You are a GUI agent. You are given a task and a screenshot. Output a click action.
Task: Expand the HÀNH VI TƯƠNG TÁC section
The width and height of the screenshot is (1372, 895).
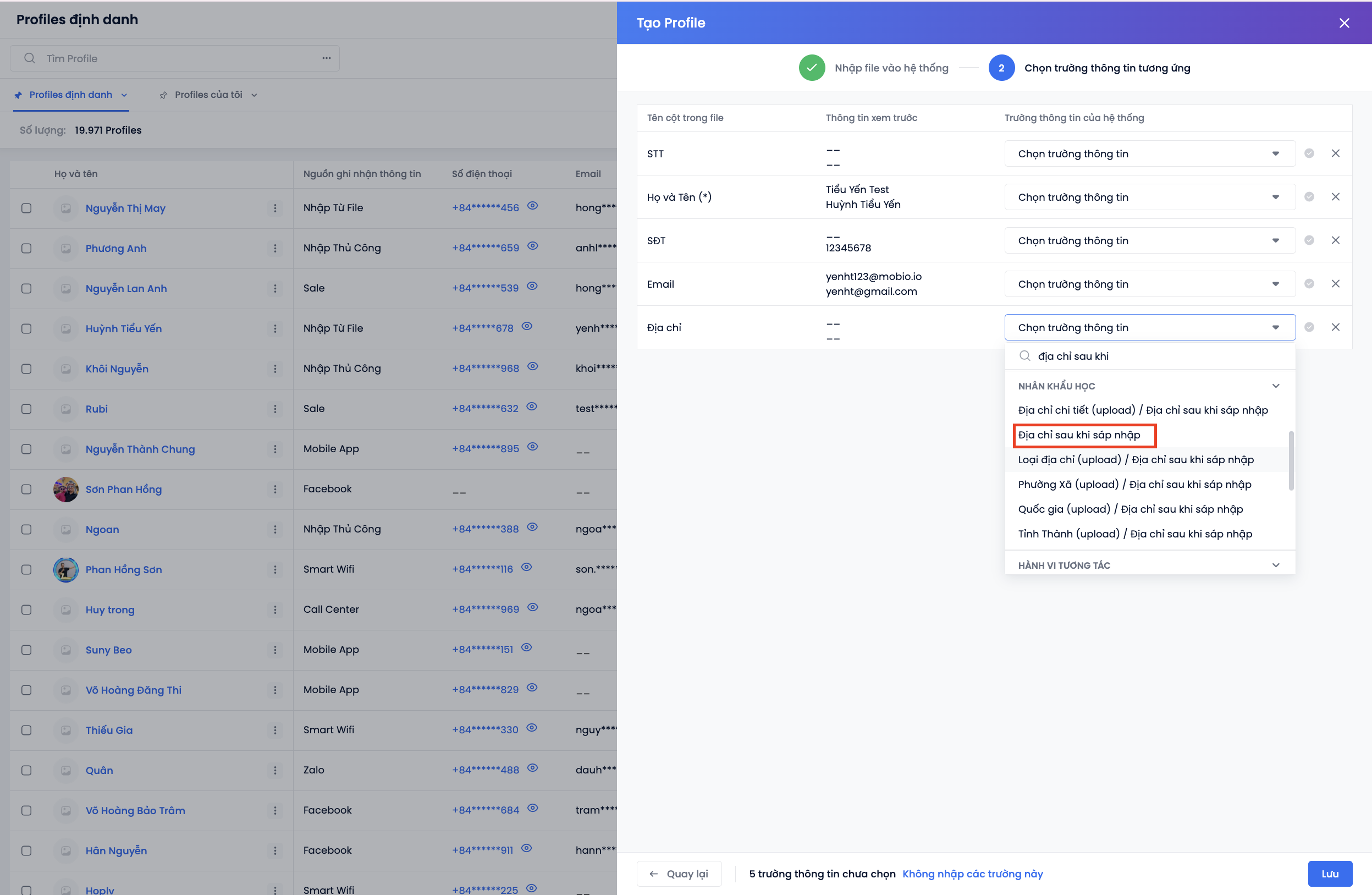point(1275,565)
